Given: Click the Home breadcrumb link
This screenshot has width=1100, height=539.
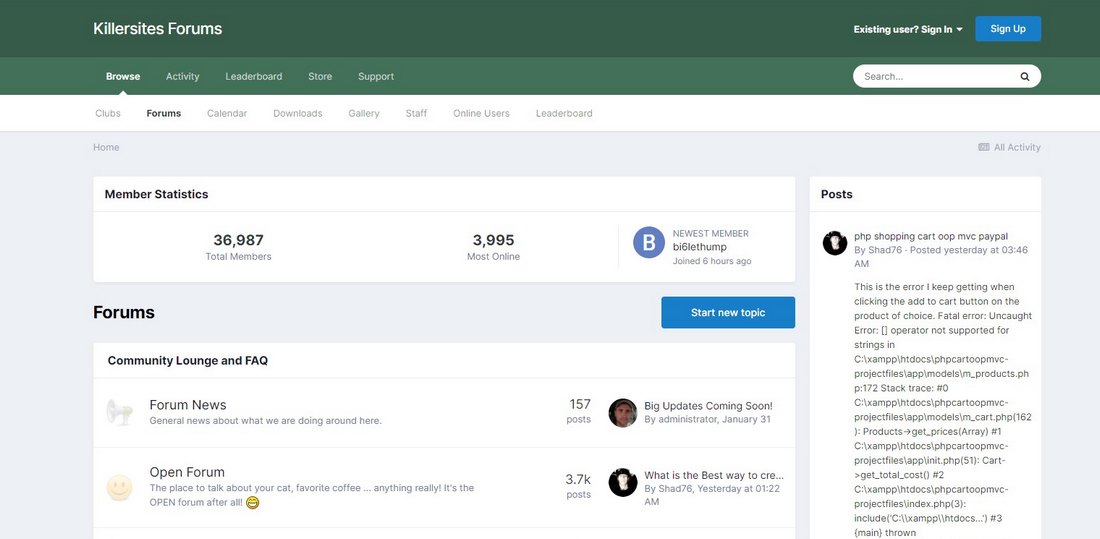Looking at the screenshot, I should tap(106, 147).
